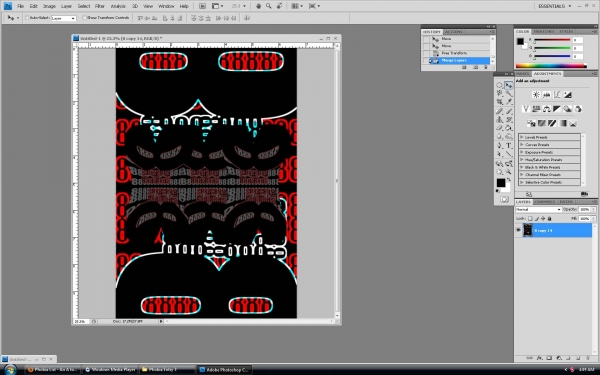Add a Levels adjustment

coord(546,95)
